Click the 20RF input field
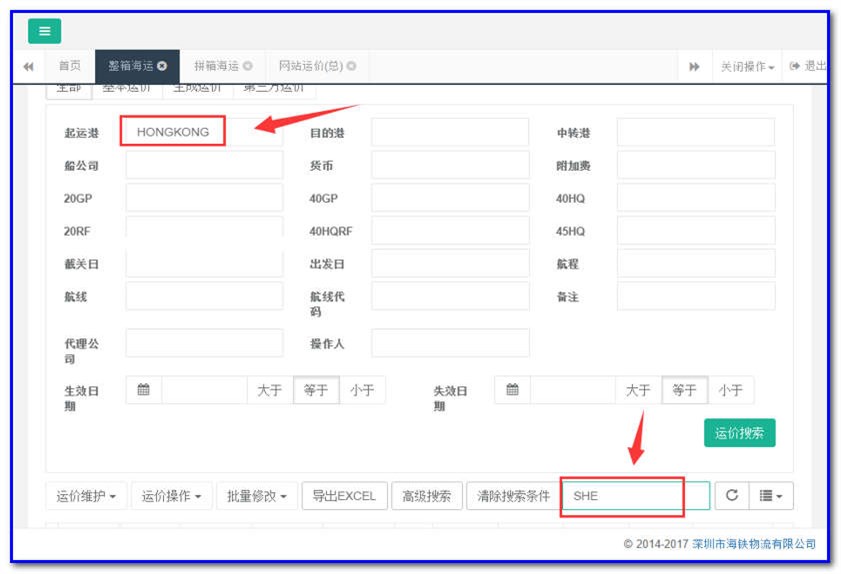 [204, 230]
